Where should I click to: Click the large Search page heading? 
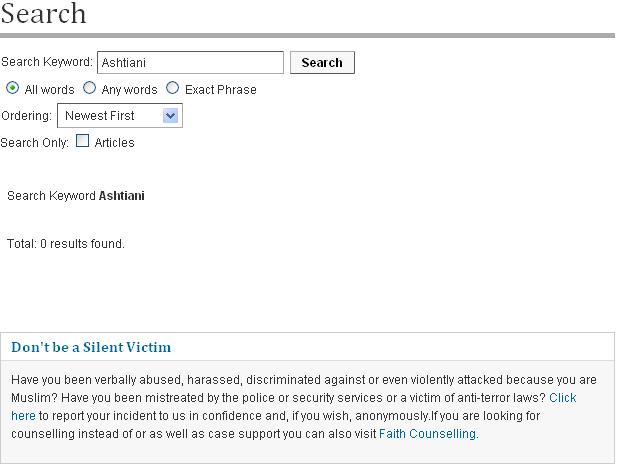tap(43, 14)
